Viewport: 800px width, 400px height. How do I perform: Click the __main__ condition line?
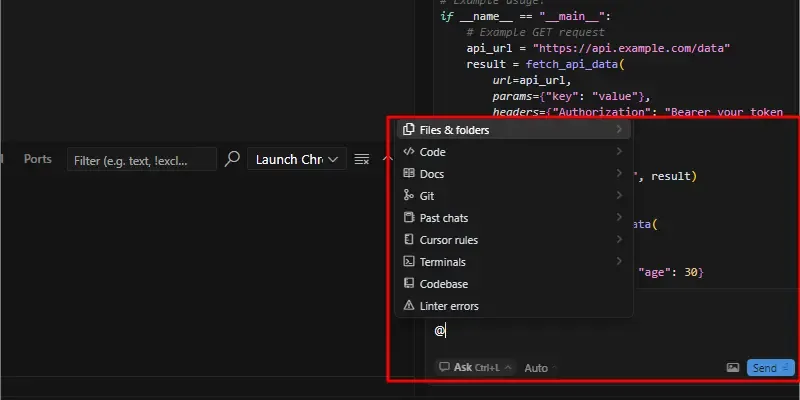pyautogui.click(x=526, y=16)
